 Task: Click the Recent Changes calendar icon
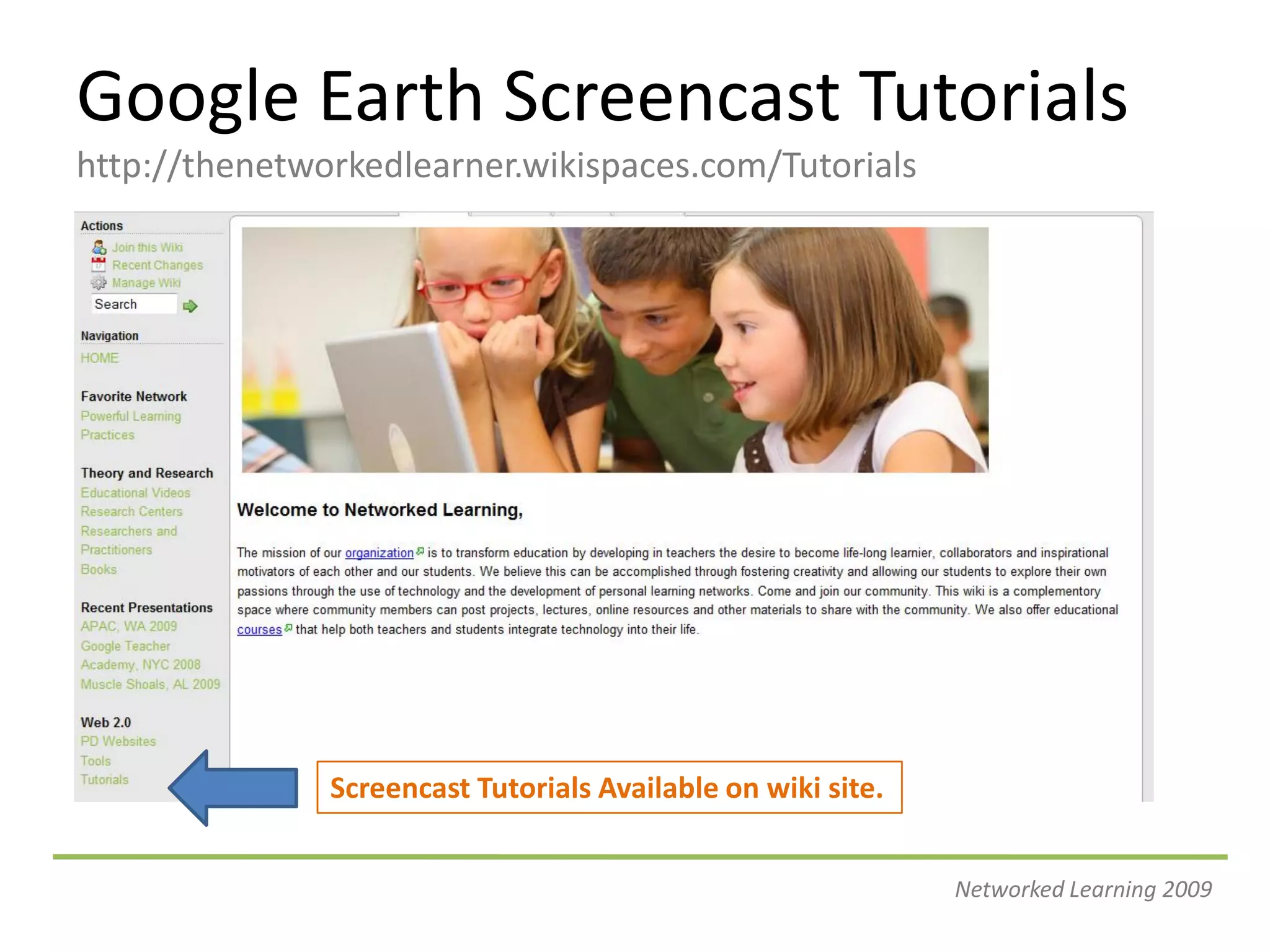click(x=99, y=265)
